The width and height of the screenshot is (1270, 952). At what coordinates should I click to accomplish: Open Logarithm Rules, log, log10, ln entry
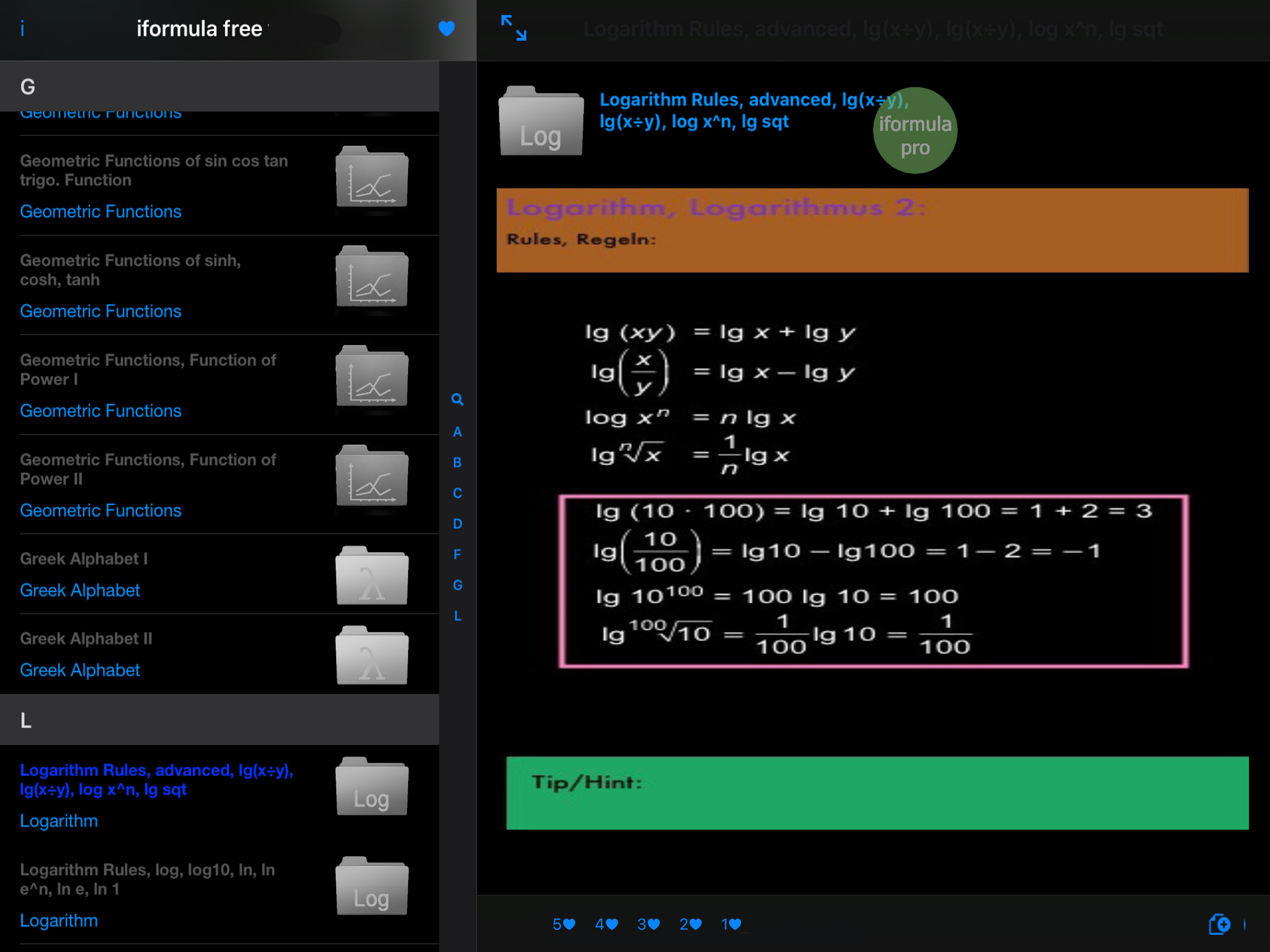(x=147, y=879)
